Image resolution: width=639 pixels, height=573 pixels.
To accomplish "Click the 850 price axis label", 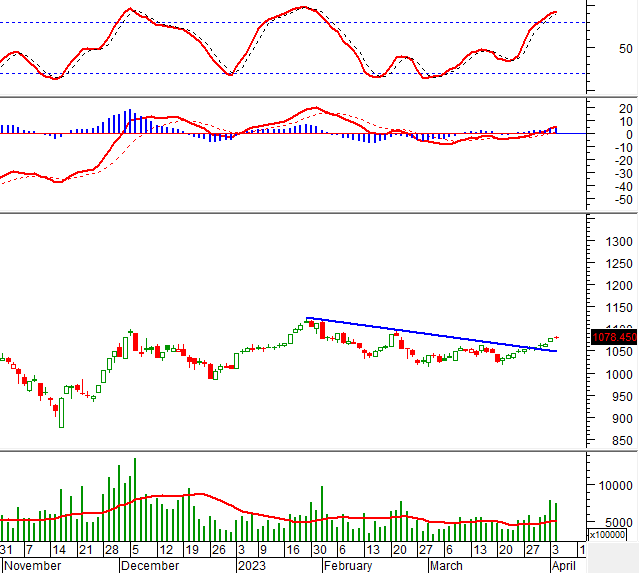I will point(624,441).
